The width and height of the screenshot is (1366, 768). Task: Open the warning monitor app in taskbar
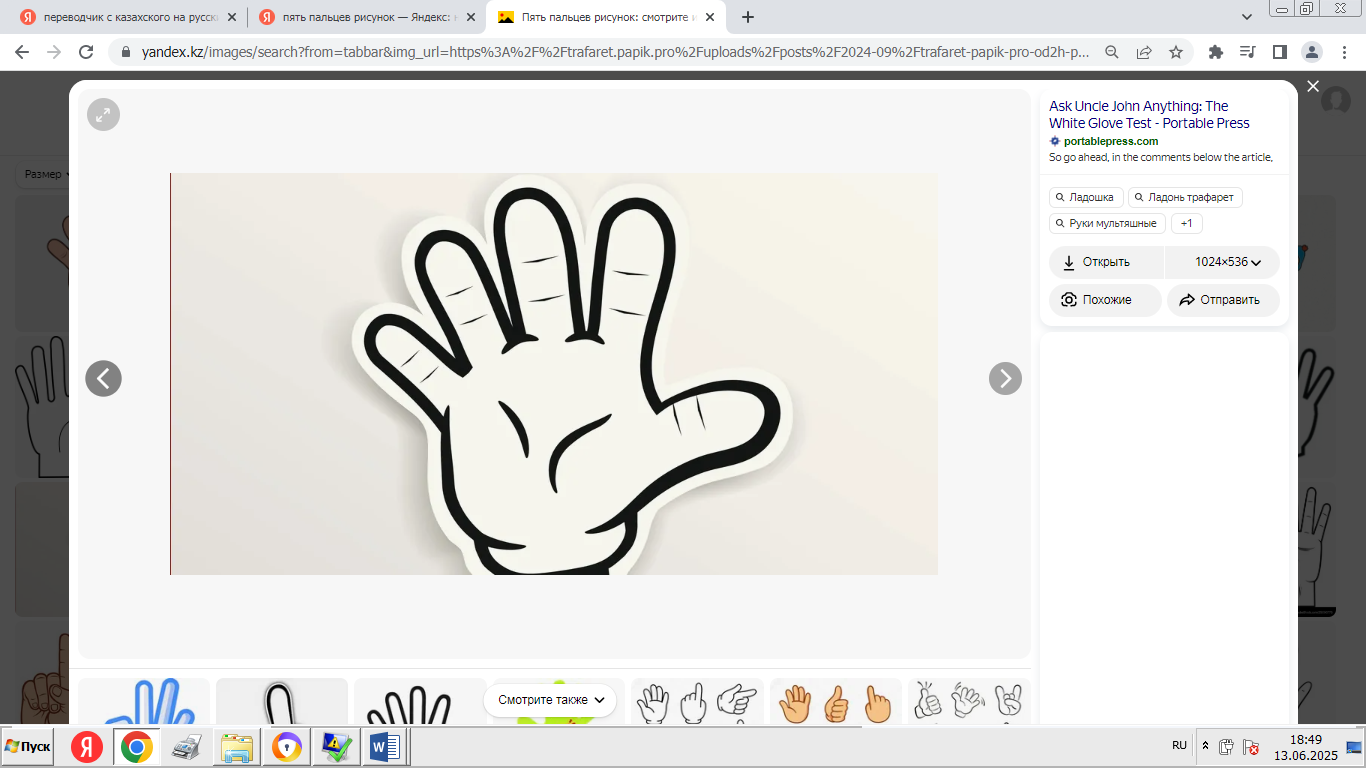click(335, 747)
